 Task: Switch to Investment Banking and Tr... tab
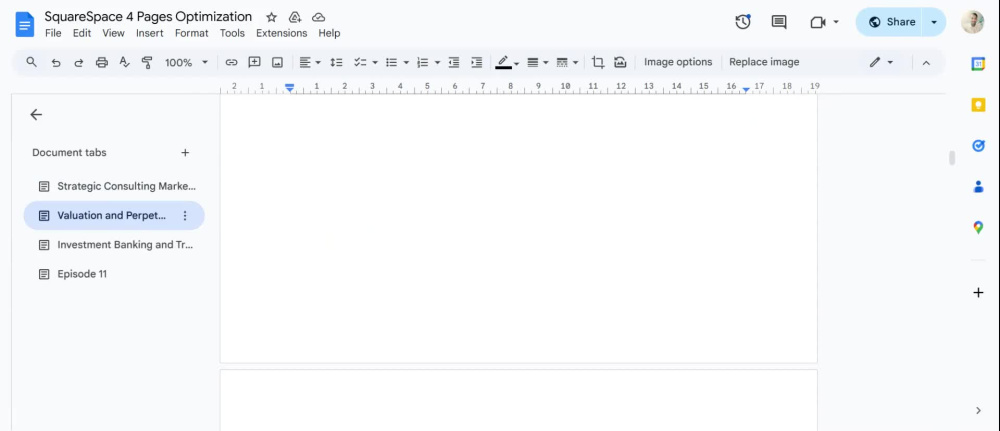114,245
